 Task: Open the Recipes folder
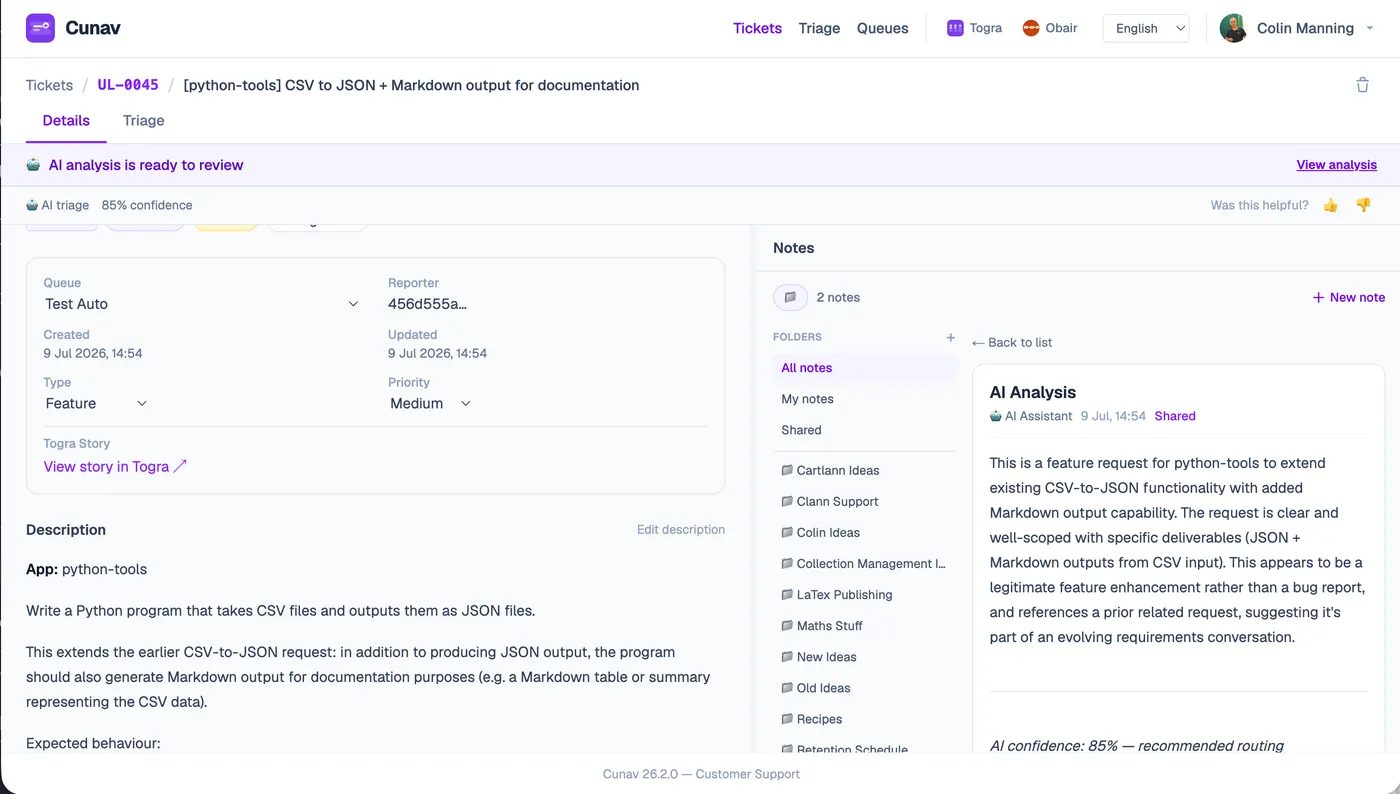pyautogui.click(x=819, y=719)
